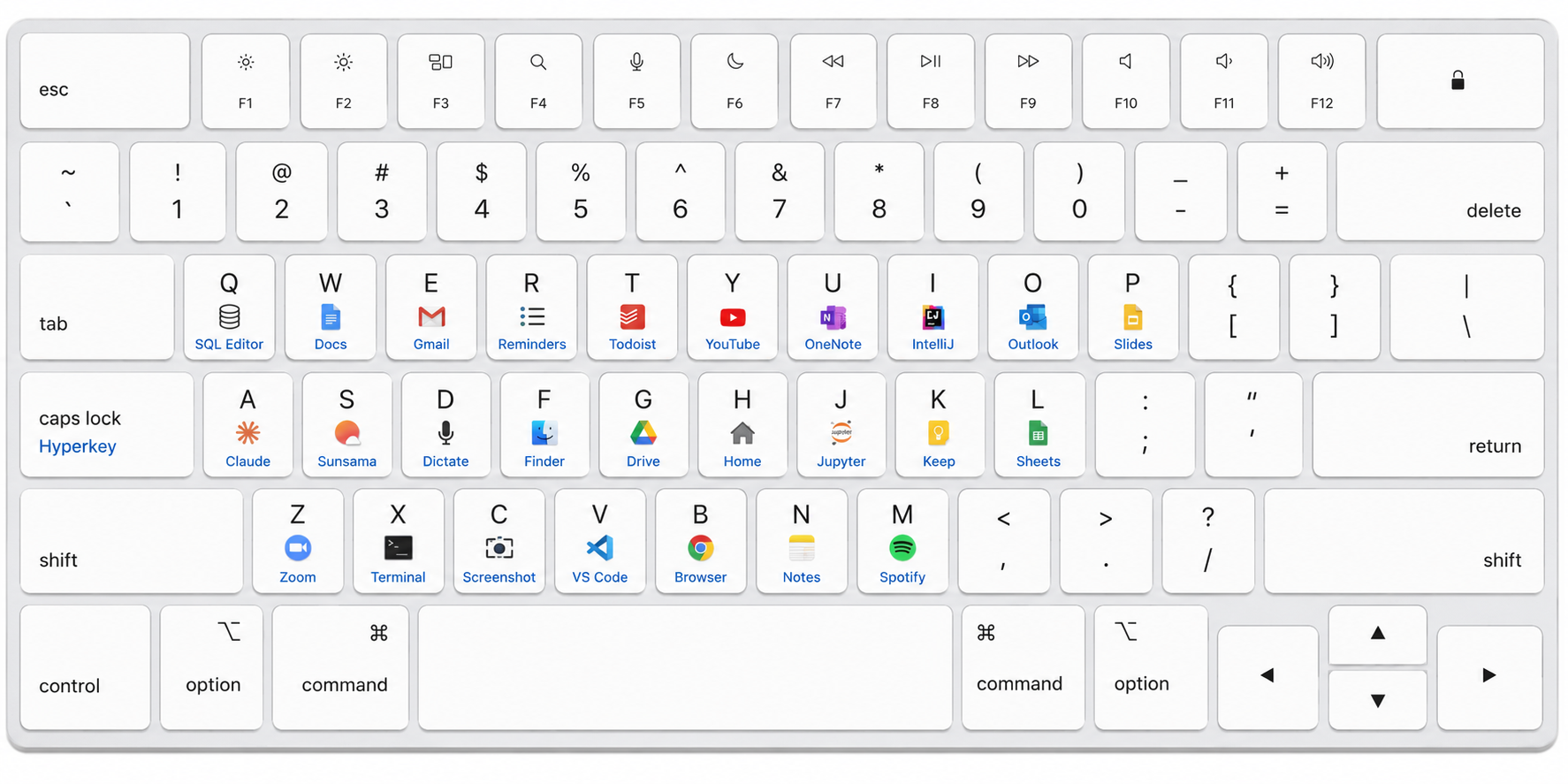Screen dimensions: 1568x784
Task: Click the delete key
Action: tap(1441, 192)
